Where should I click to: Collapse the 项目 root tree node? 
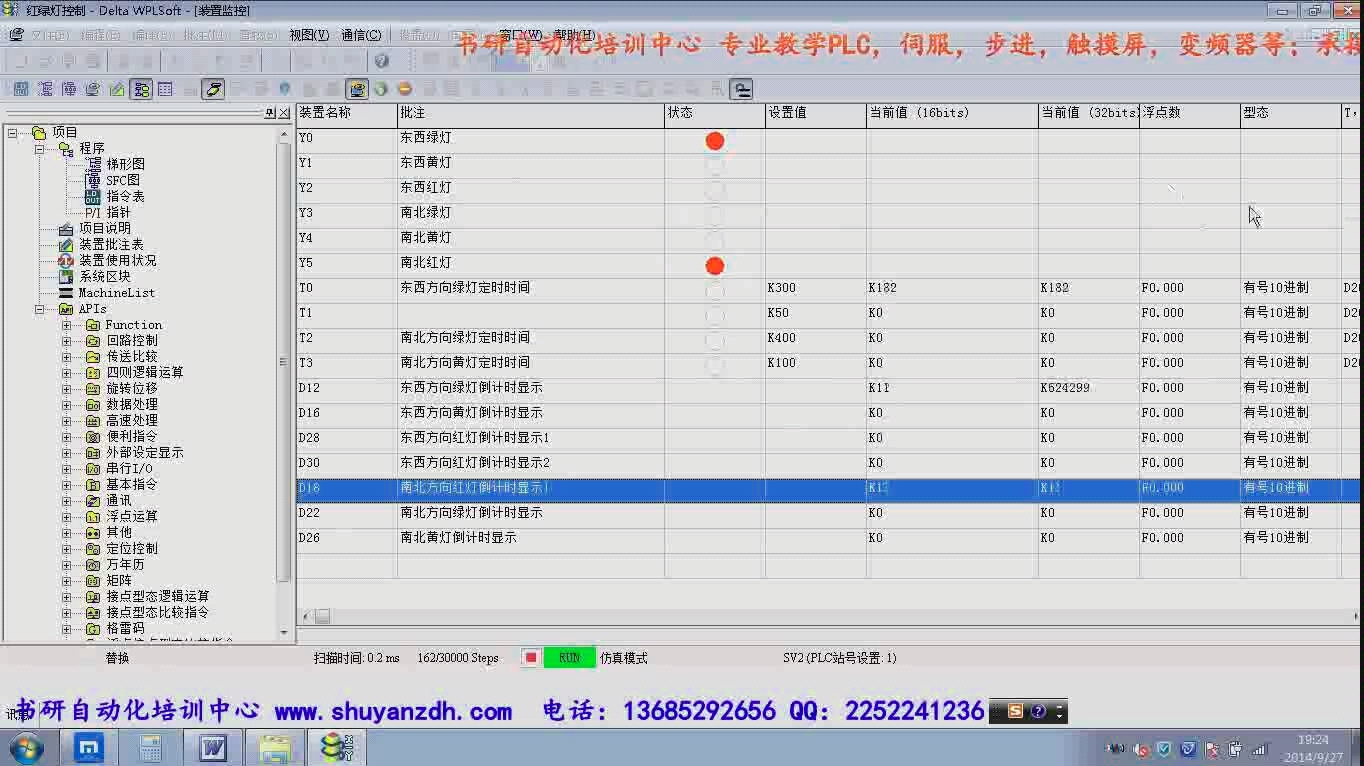[x=13, y=132]
